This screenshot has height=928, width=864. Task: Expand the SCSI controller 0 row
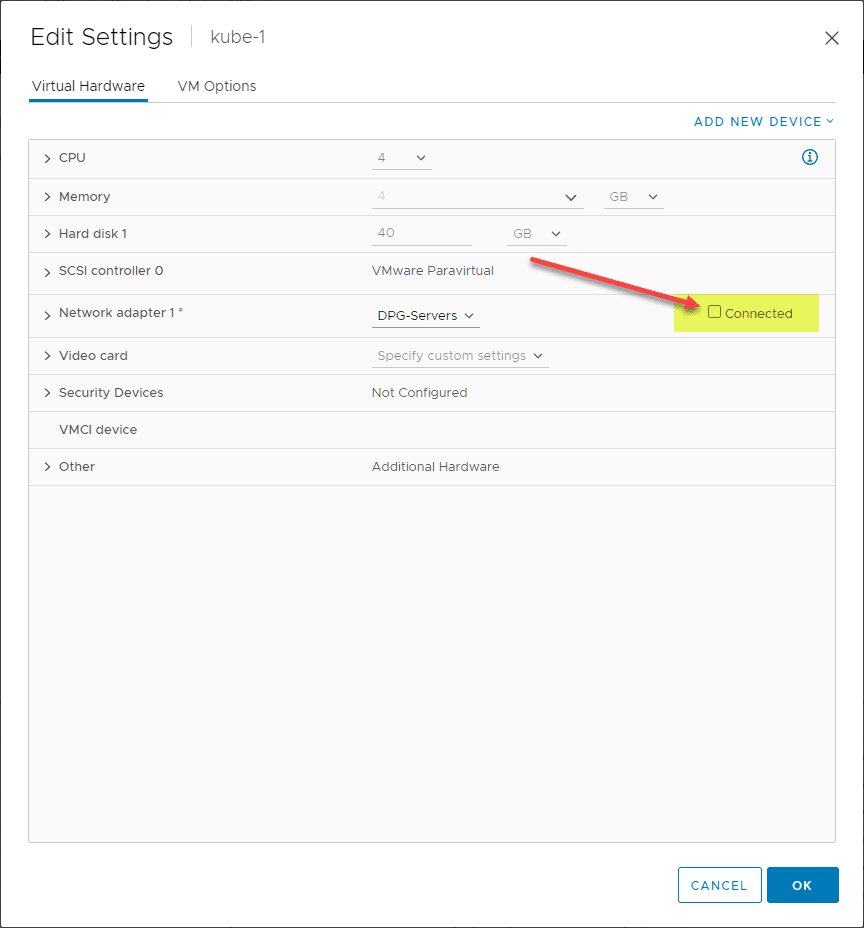point(47,271)
